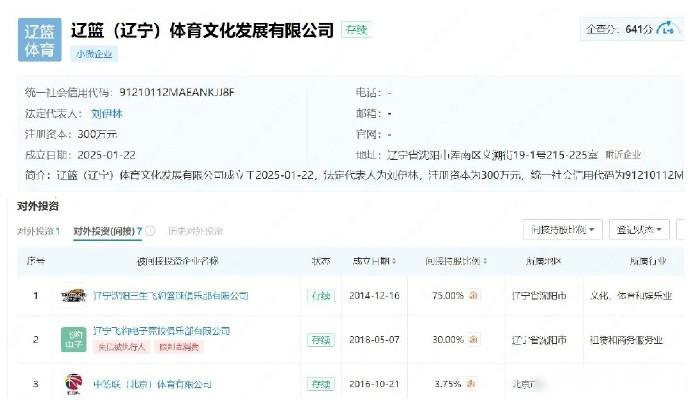Click the 辽篮体育 company logo tile

[x=40, y=40]
